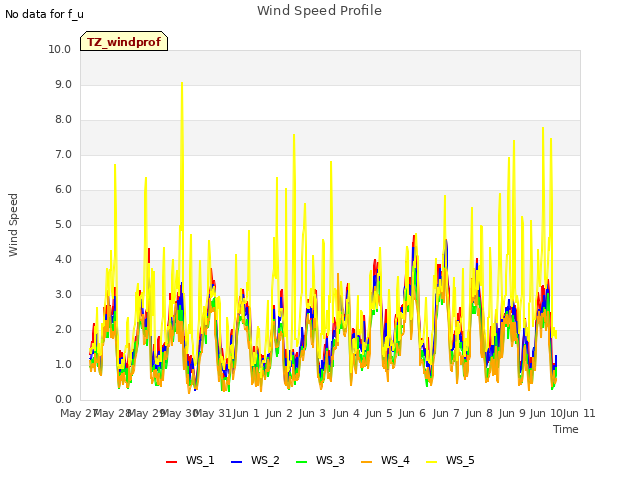The width and height of the screenshot is (640, 480).
Task: Click the tallest yellow WS_5 peak near 9.0
Action: (x=182, y=84)
